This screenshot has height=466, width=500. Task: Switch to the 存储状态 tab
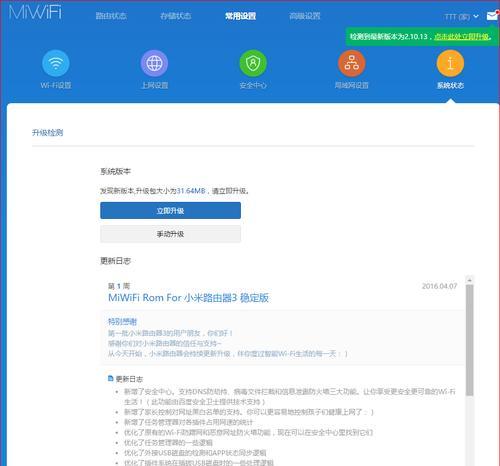pyautogui.click(x=176, y=16)
